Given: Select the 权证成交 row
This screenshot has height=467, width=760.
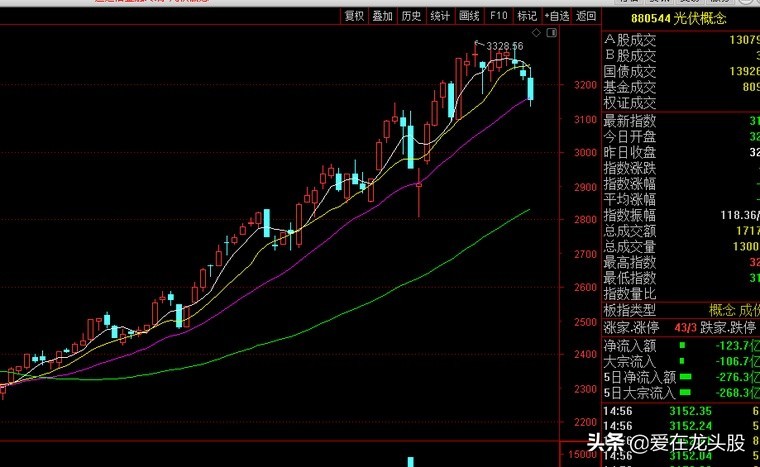Looking at the screenshot, I should coord(681,102).
